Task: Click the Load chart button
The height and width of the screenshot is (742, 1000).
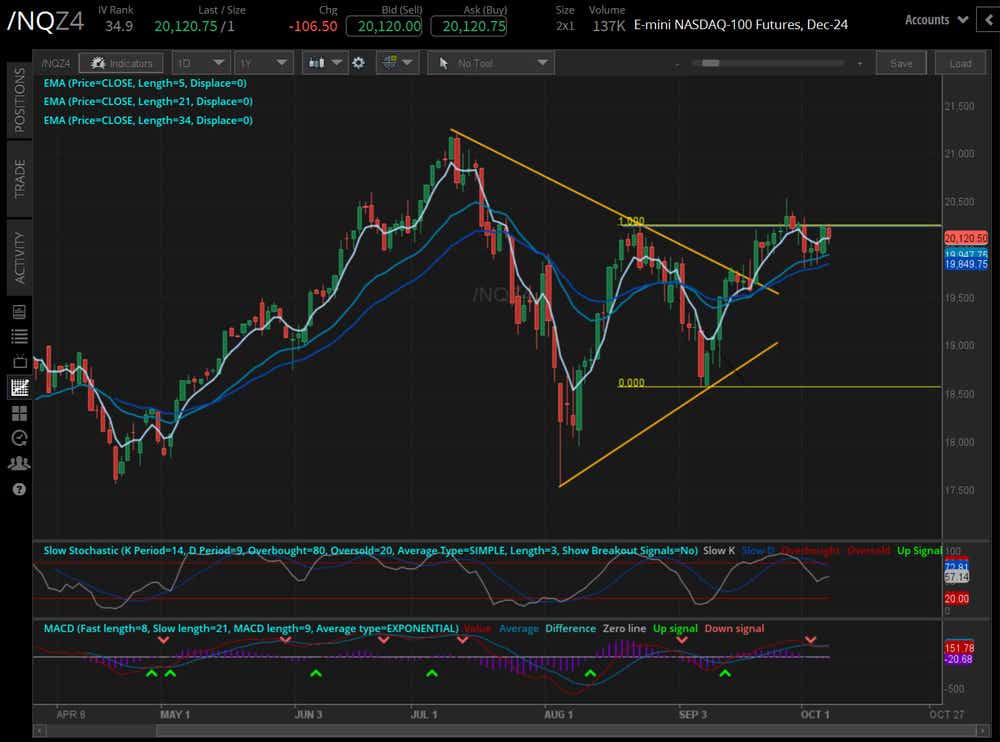Action: (960, 63)
